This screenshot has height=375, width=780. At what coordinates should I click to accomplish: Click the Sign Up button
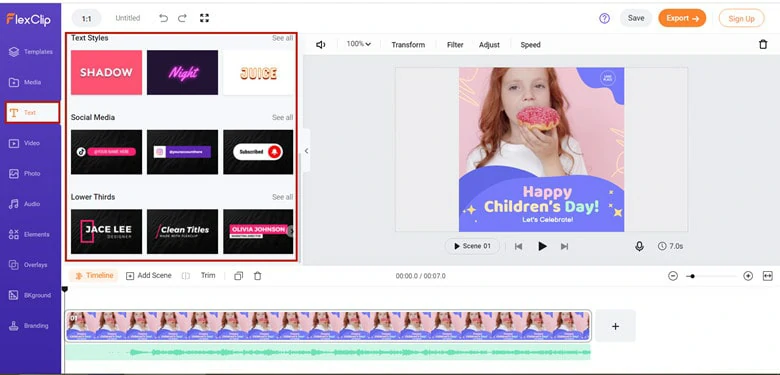(741, 19)
